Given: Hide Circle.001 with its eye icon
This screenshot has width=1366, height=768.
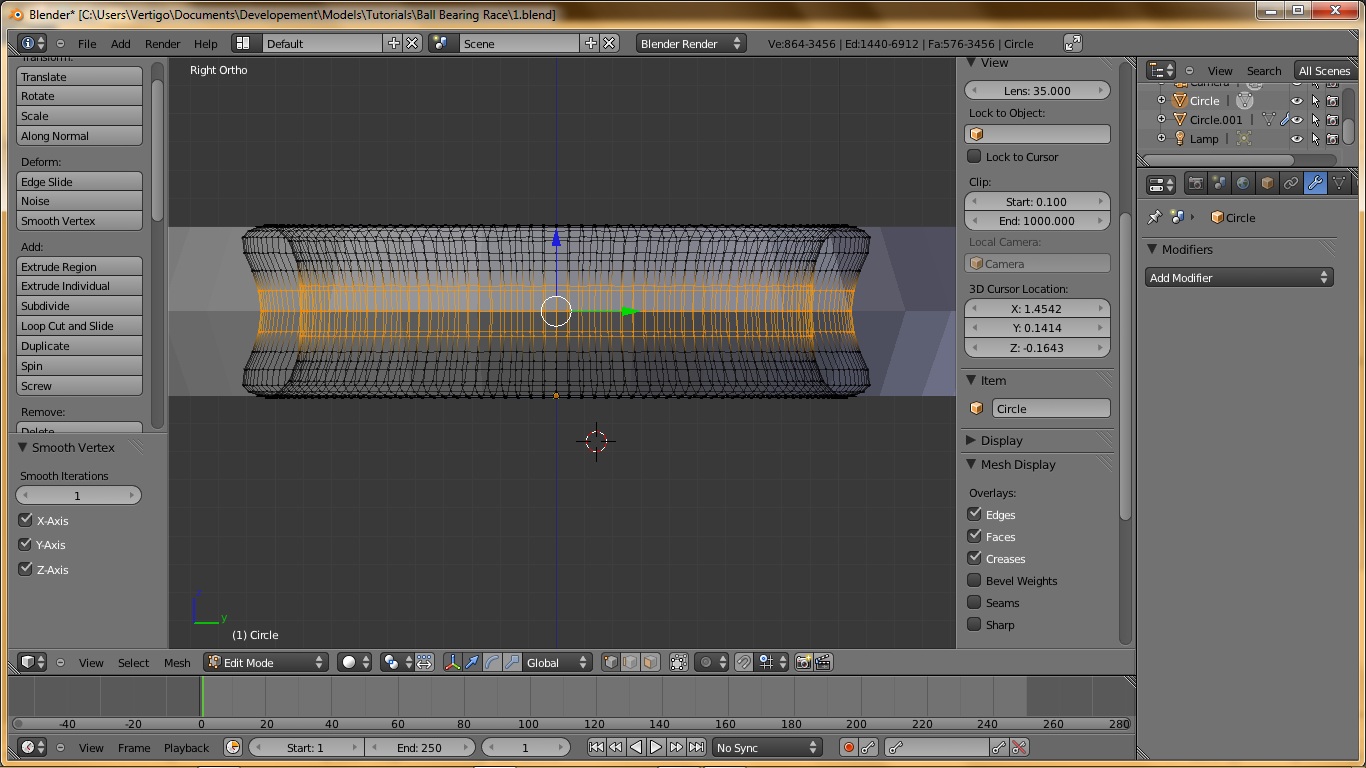Looking at the screenshot, I should click(x=1297, y=120).
